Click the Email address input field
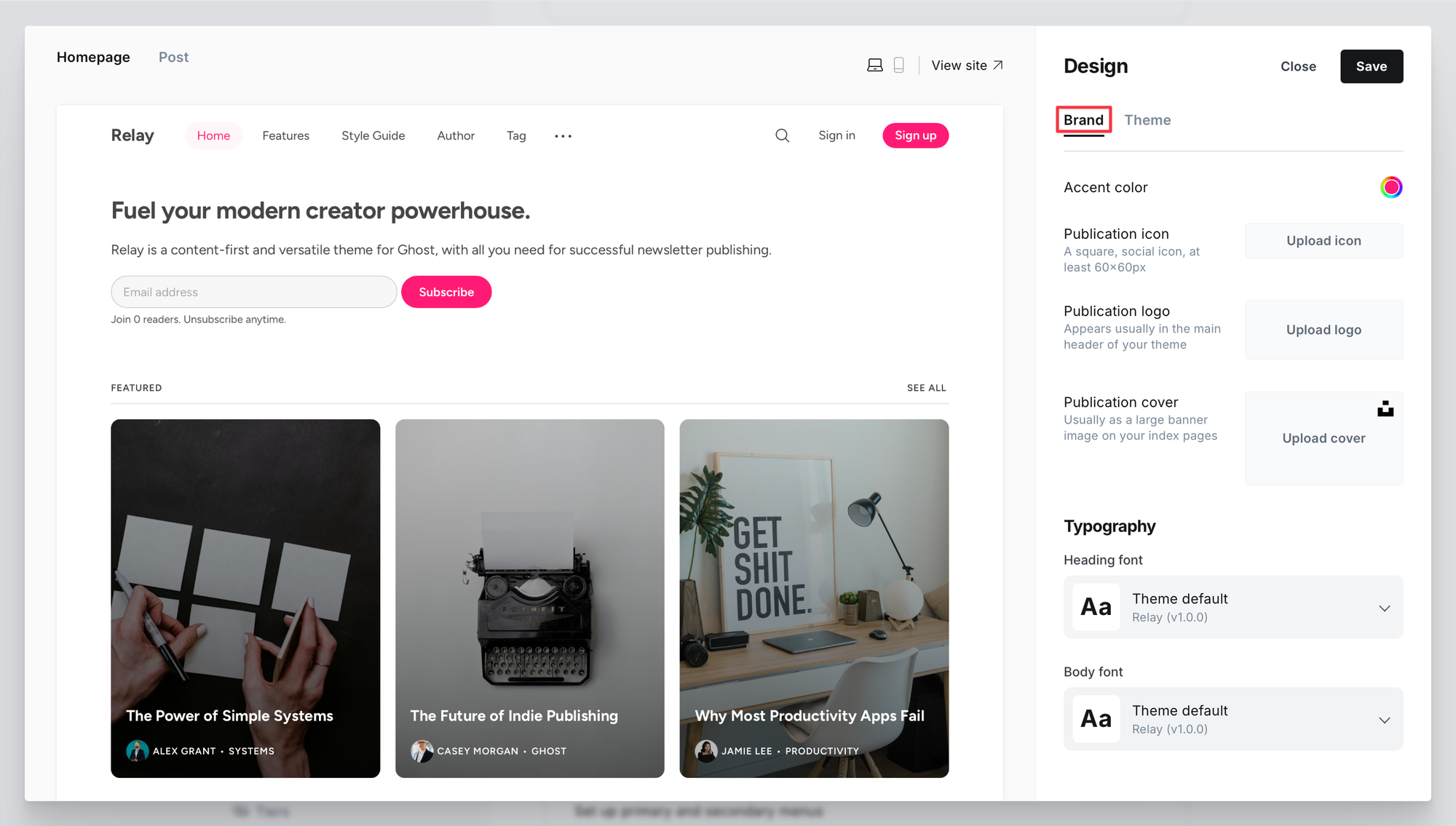1456x826 pixels. click(254, 292)
